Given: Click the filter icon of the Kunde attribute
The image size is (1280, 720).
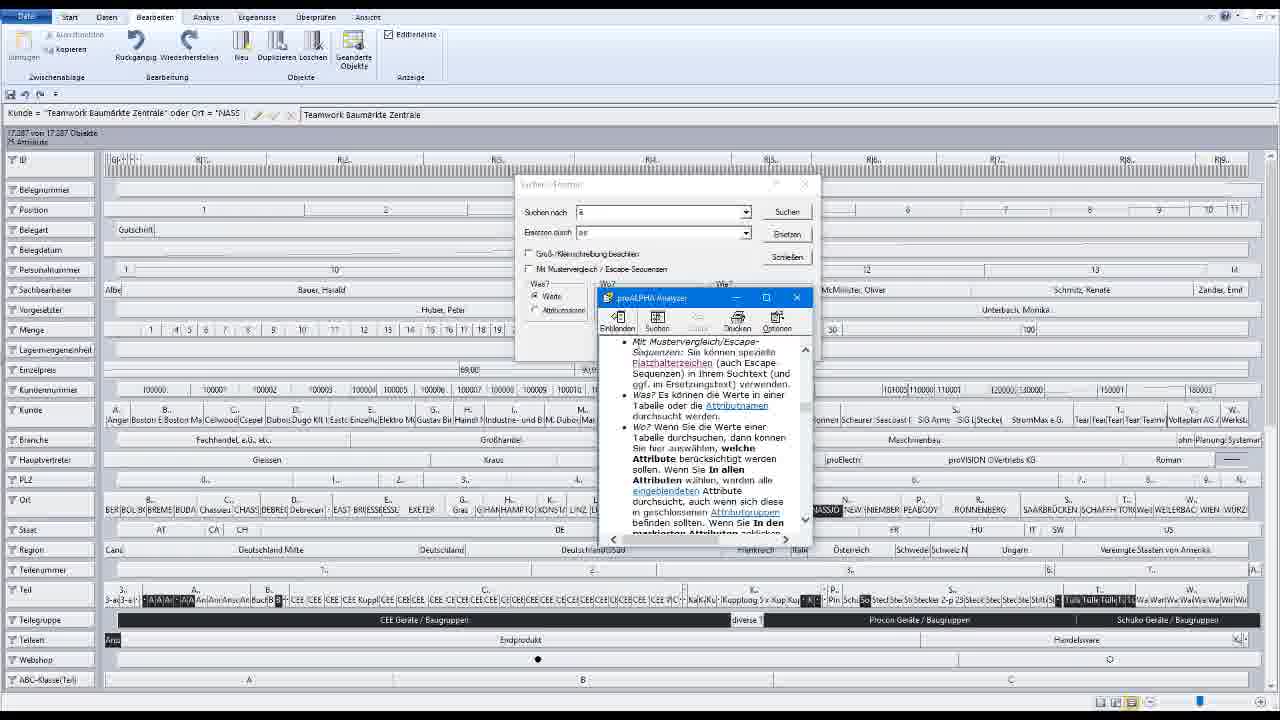Looking at the screenshot, I should point(12,410).
